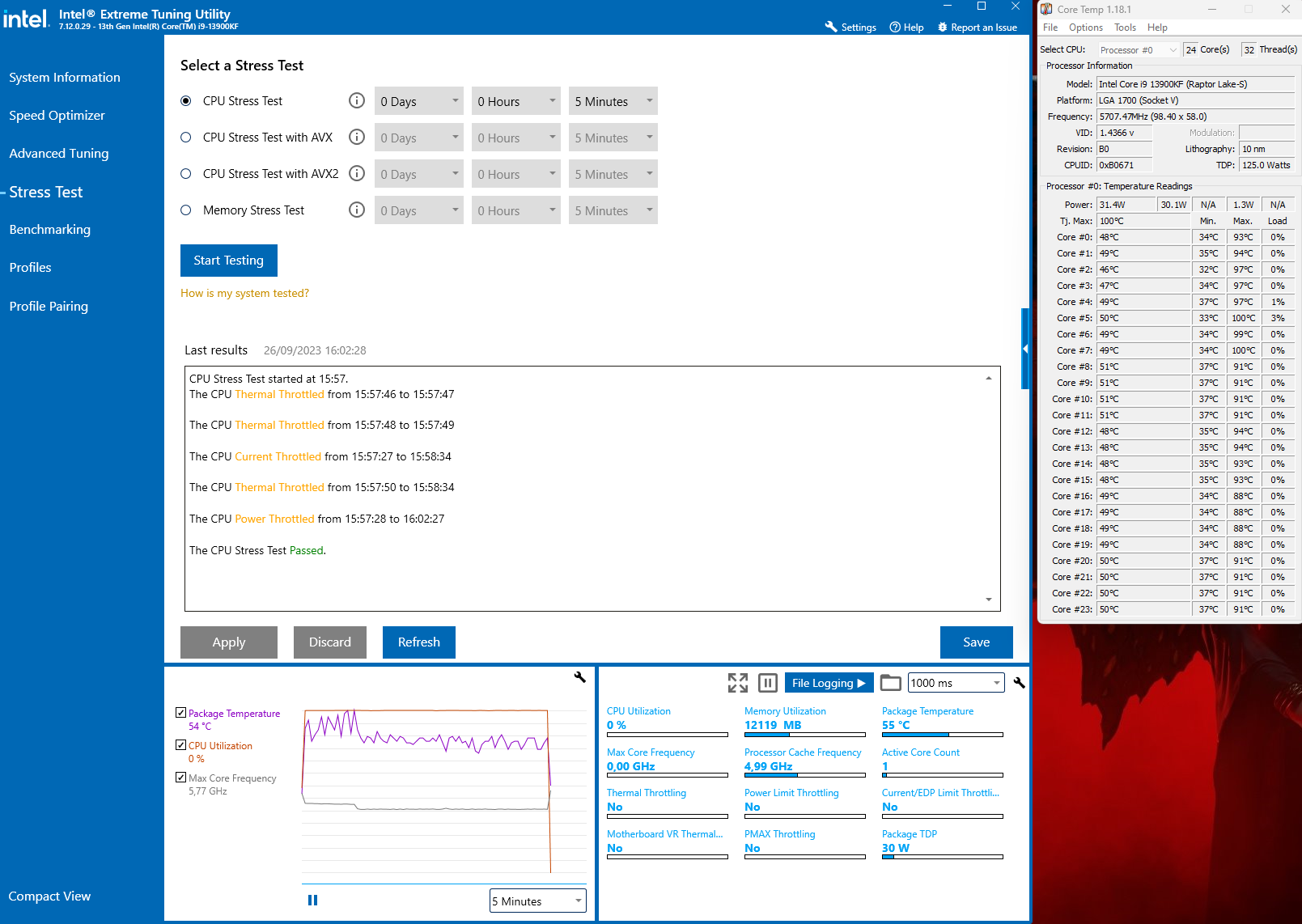Open monitor panel wrench settings
Image resolution: width=1302 pixels, height=924 pixels.
click(x=1019, y=683)
